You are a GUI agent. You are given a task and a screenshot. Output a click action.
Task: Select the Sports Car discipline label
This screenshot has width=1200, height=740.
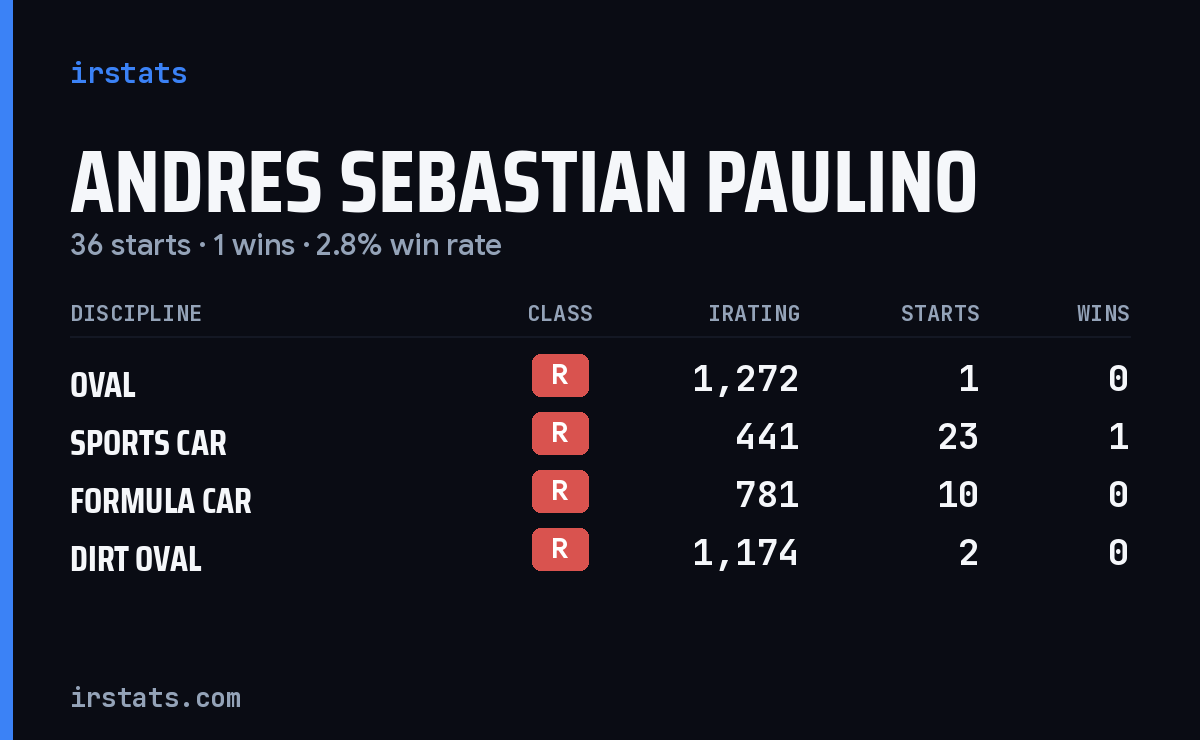(x=148, y=443)
